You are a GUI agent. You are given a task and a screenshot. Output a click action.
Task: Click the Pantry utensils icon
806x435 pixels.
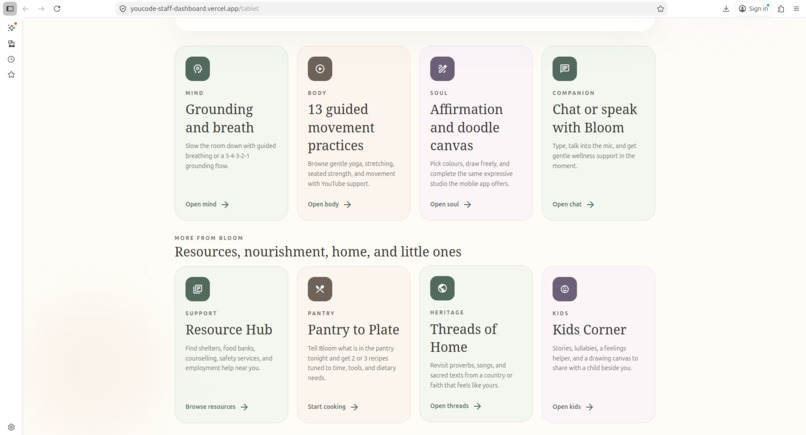coord(320,289)
